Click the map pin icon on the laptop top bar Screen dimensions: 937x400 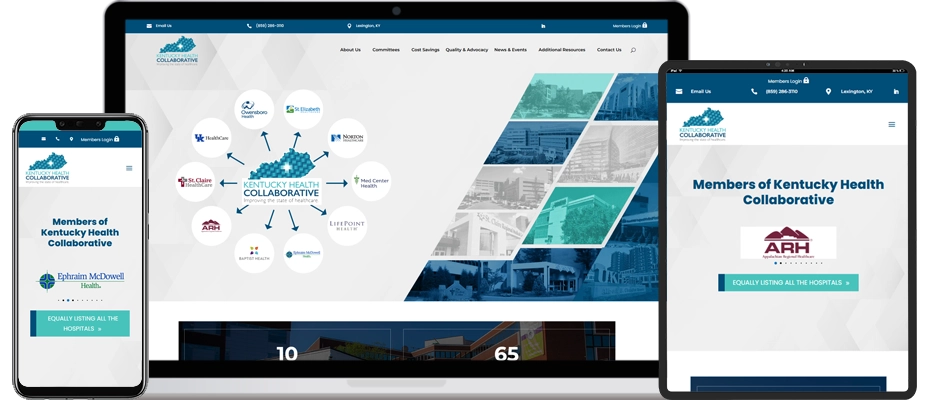pos(349,26)
